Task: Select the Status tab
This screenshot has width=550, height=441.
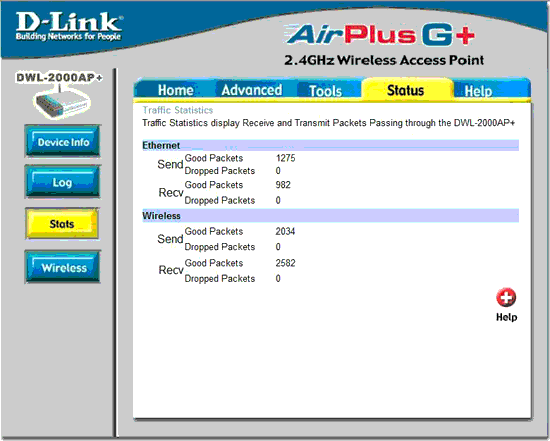Action: (x=405, y=90)
